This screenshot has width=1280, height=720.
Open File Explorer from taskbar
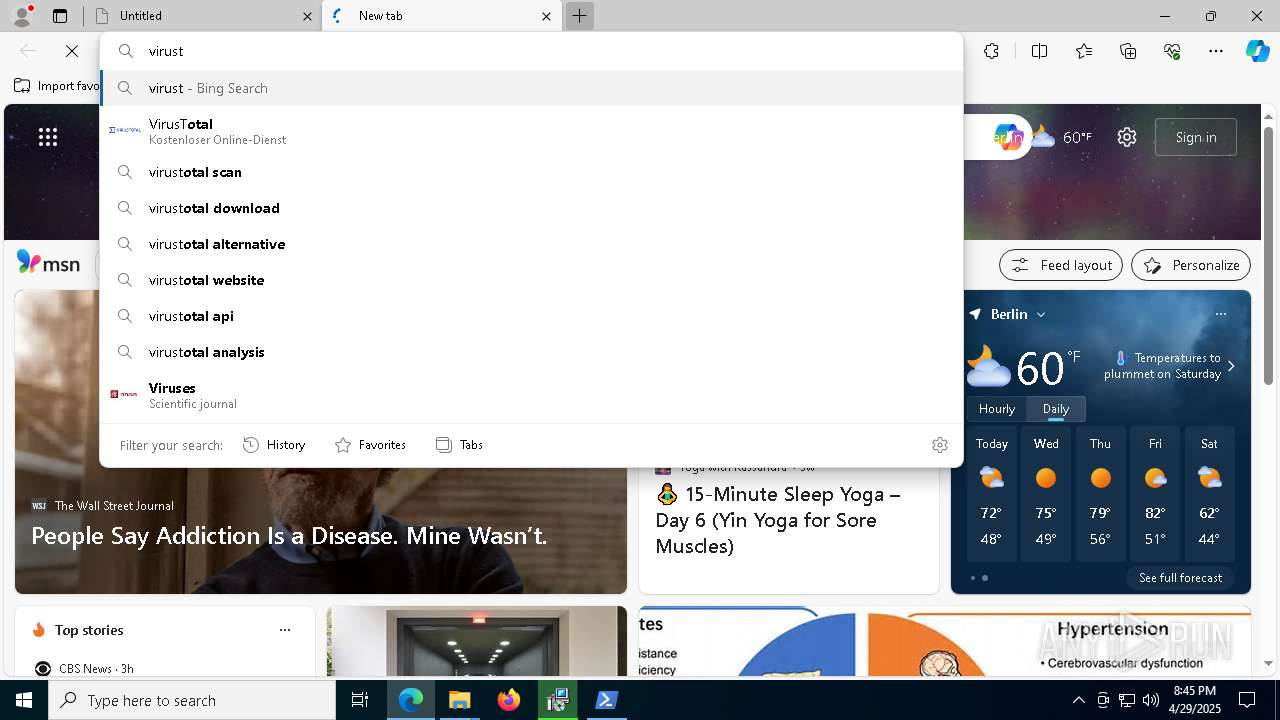[x=459, y=700]
